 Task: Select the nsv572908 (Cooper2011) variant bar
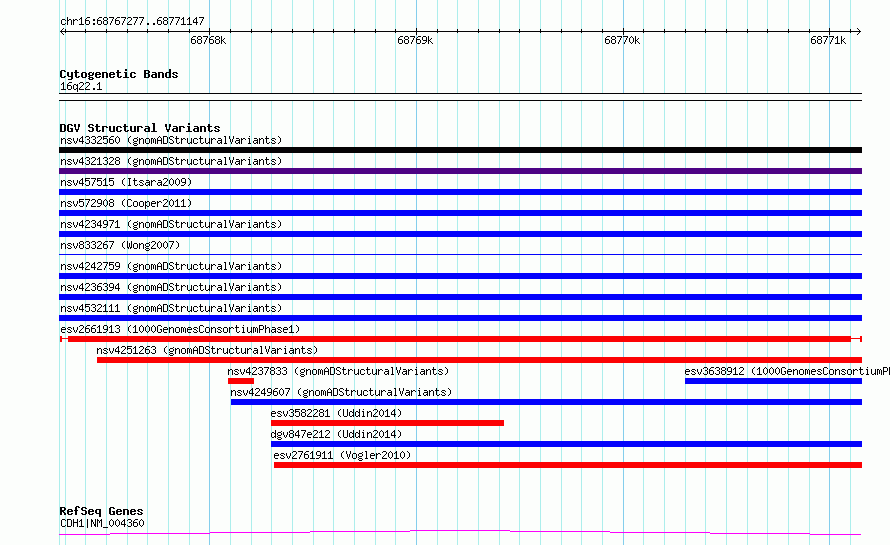pos(460,213)
